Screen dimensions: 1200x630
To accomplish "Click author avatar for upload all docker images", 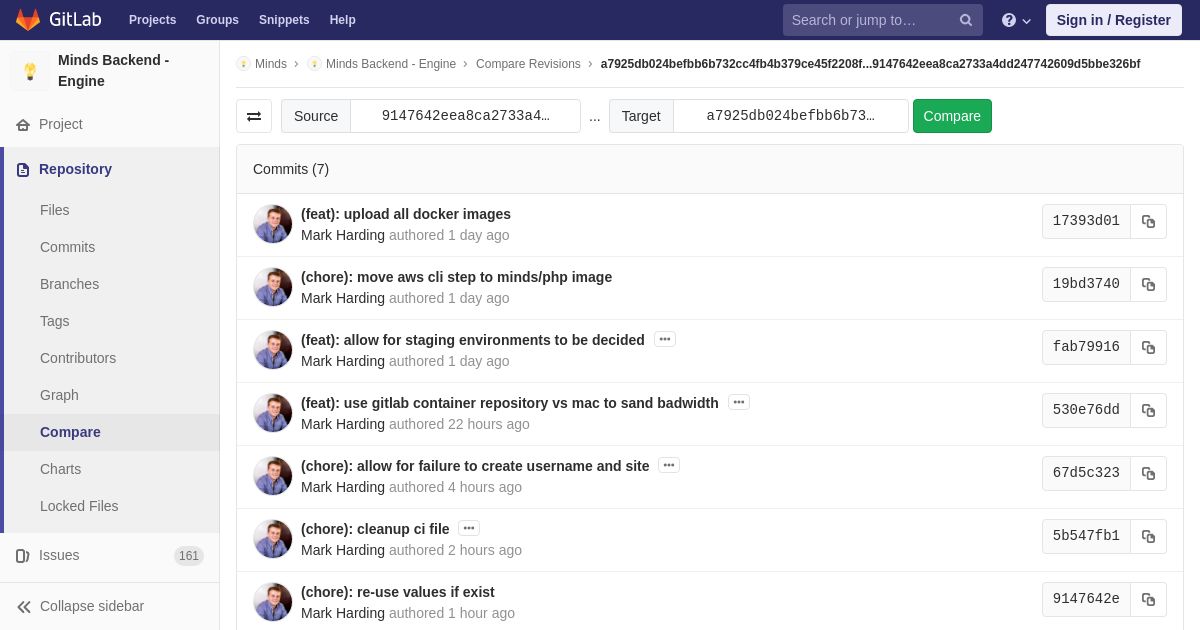I will (x=272, y=224).
